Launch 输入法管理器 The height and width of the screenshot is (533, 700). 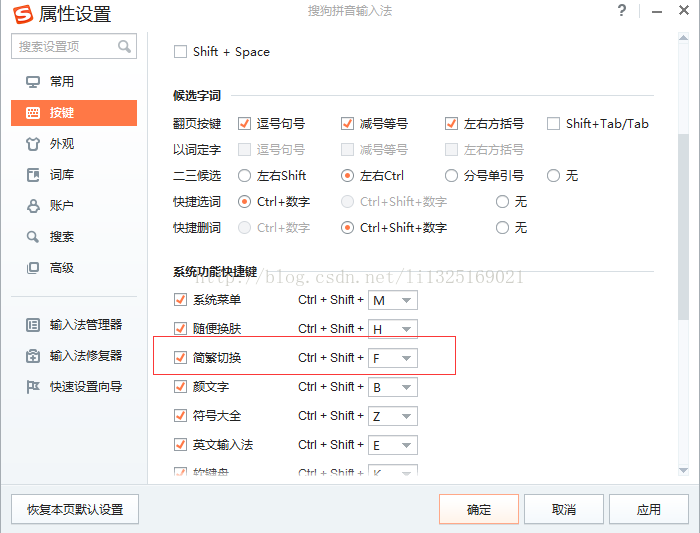(x=74, y=325)
